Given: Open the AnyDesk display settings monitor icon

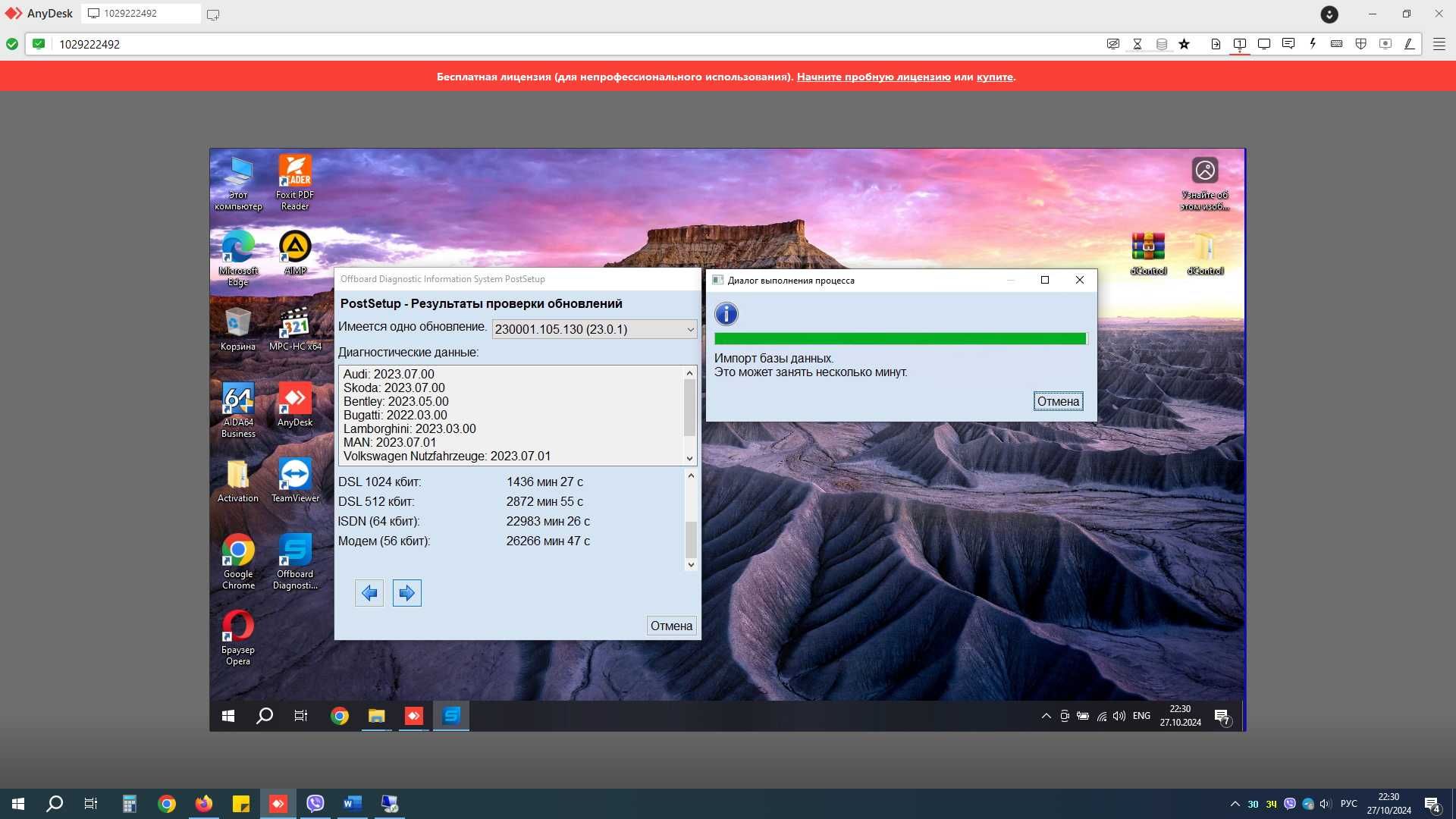Looking at the screenshot, I should pyautogui.click(x=1264, y=44).
